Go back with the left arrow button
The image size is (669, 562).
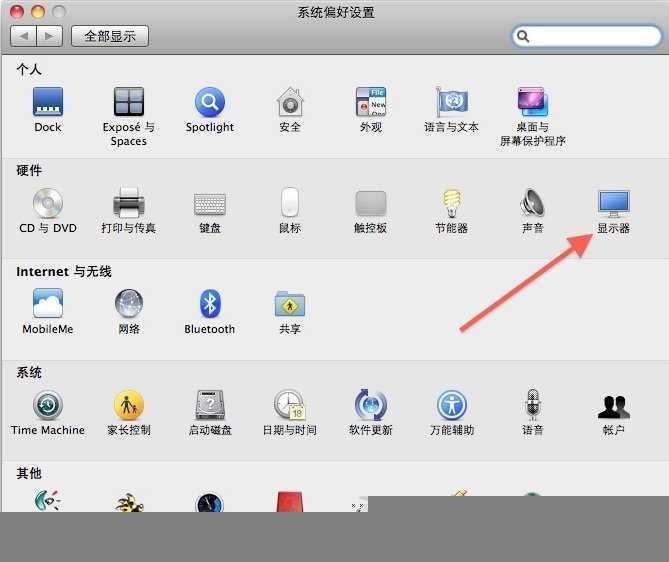pos(23,36)
